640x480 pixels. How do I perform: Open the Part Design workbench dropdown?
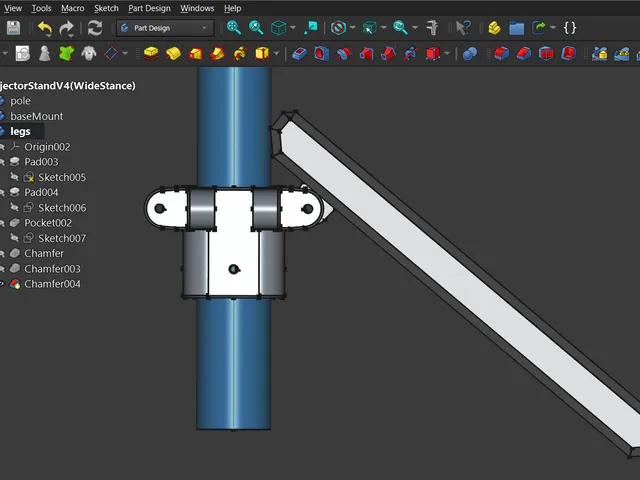[x=165, y=28]
